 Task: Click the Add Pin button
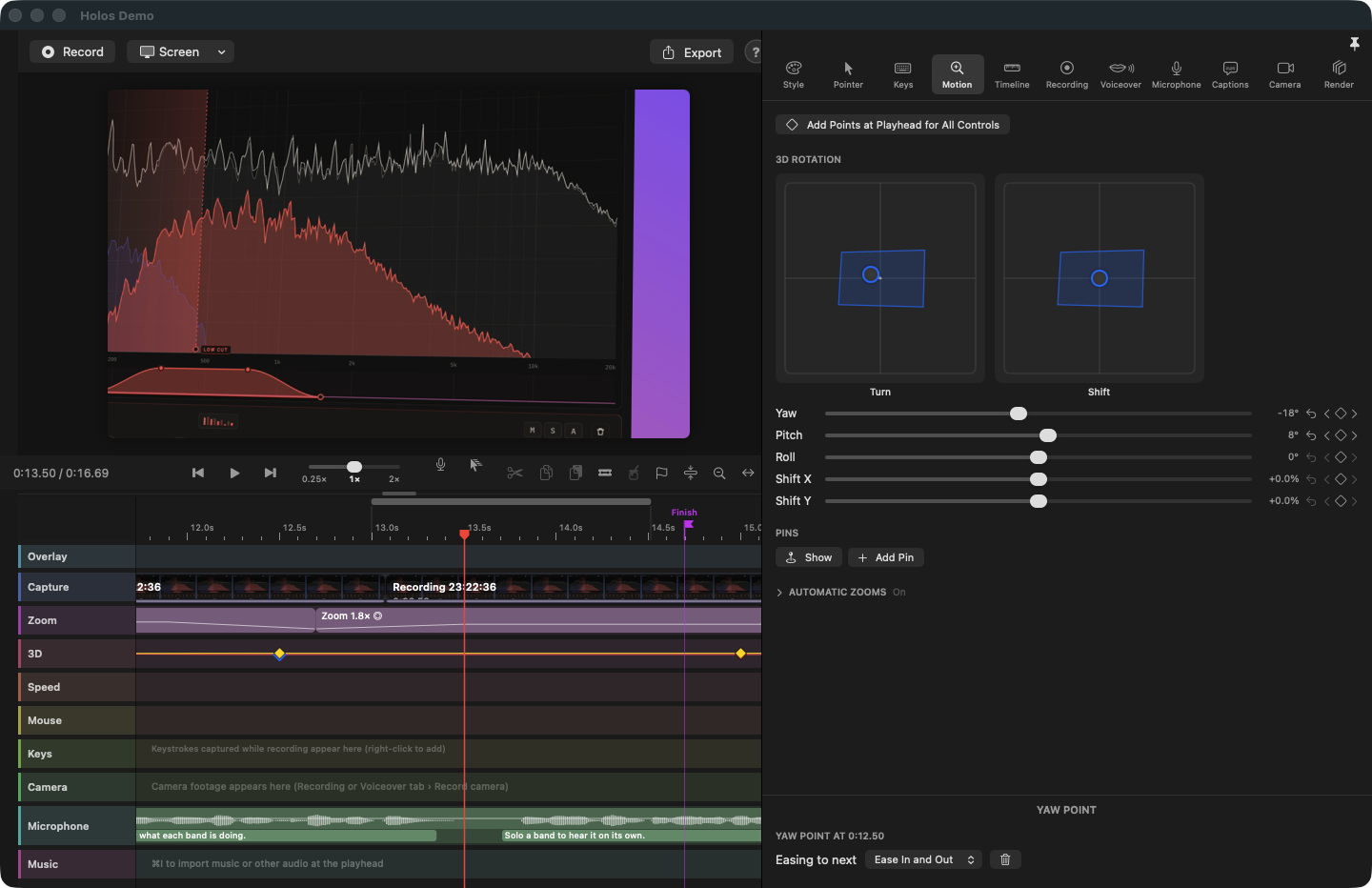click(x=885, y=557)
